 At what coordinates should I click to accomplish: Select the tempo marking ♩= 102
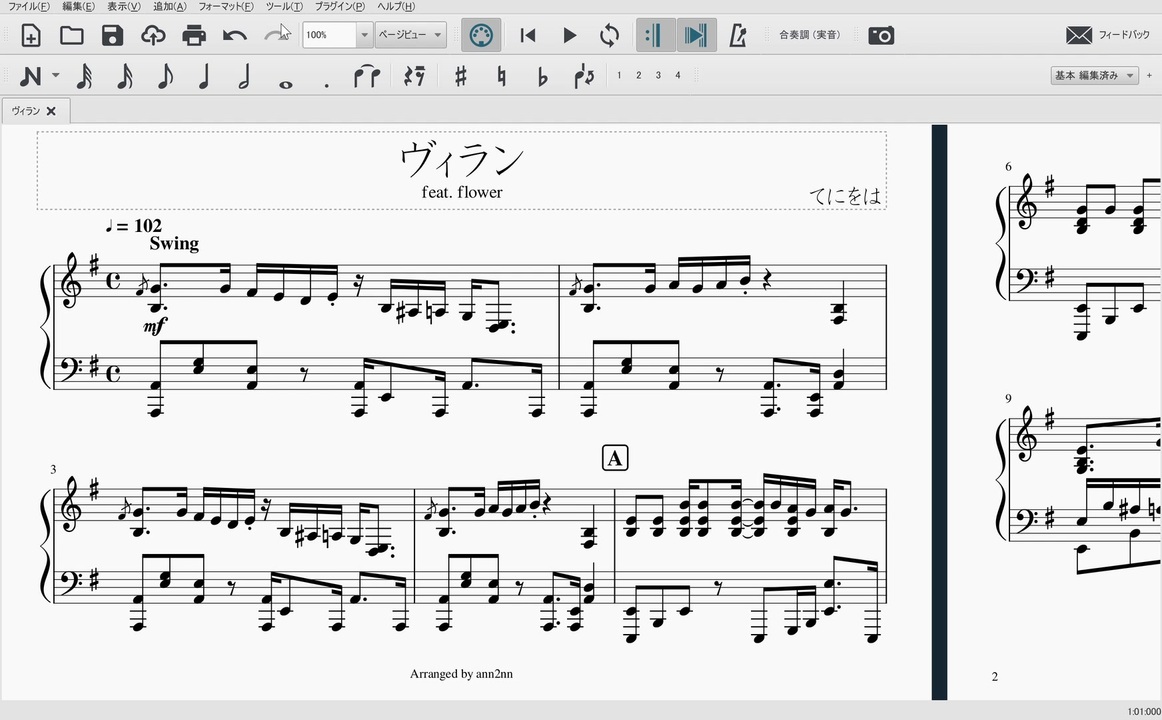pyautogui.click(x=133, y=225)
